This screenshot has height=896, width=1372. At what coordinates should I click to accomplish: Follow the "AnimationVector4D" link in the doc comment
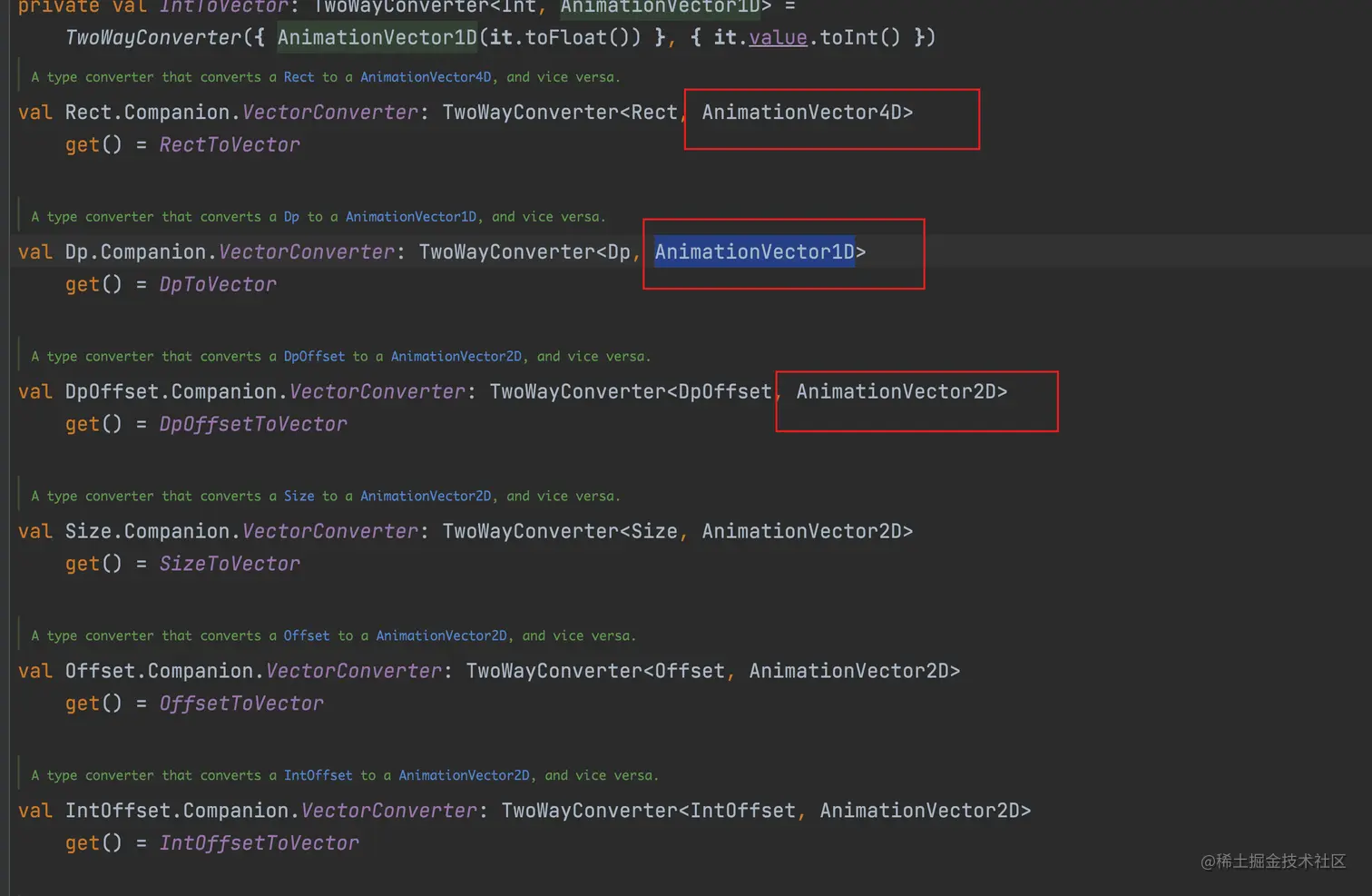(426, 77)
